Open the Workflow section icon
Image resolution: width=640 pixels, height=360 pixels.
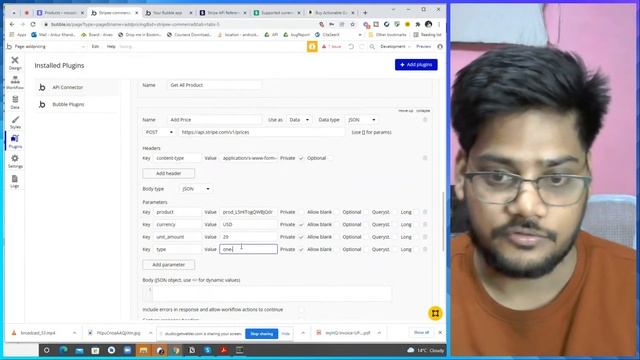point(15,82)
